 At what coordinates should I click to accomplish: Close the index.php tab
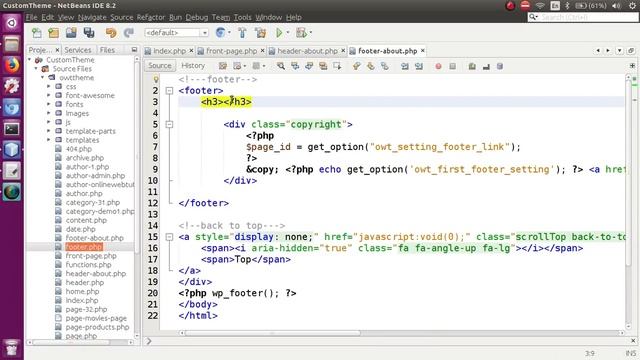pyautogui.click(x=191, y=51)
